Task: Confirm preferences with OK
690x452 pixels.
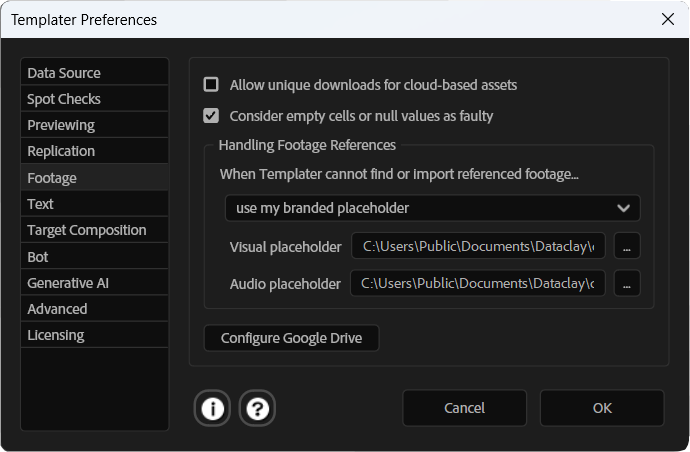Action: point(602,408)
